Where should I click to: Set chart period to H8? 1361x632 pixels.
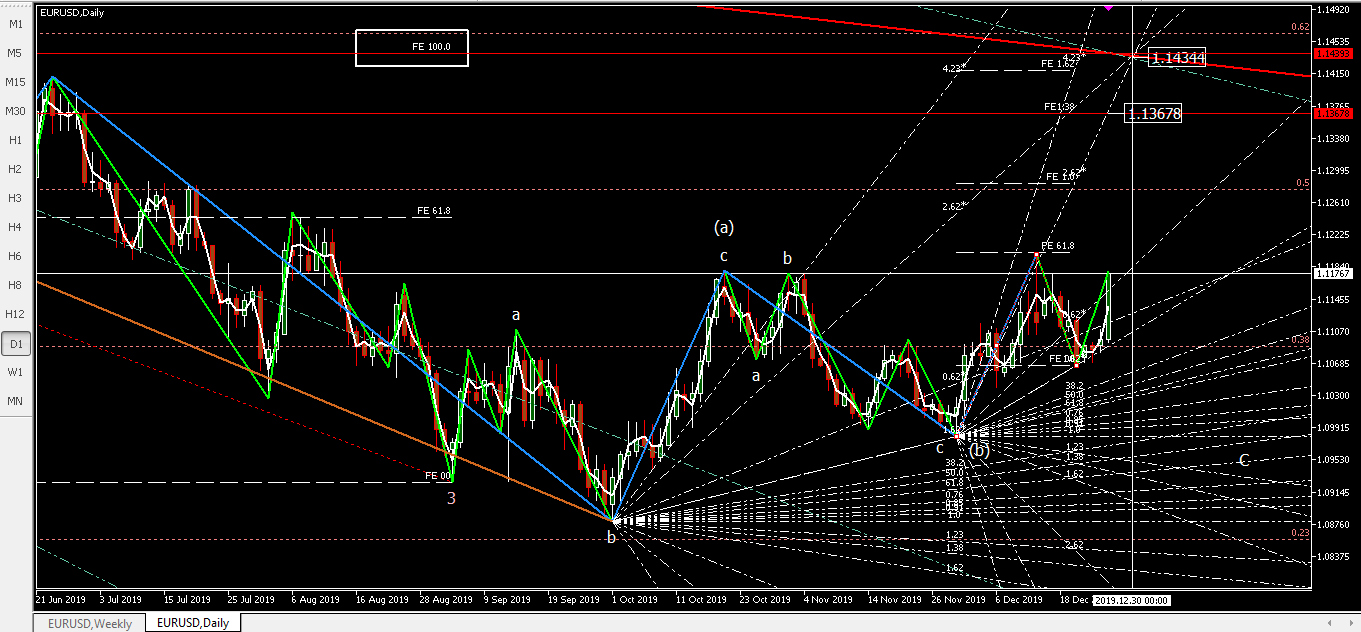(15, 285)
